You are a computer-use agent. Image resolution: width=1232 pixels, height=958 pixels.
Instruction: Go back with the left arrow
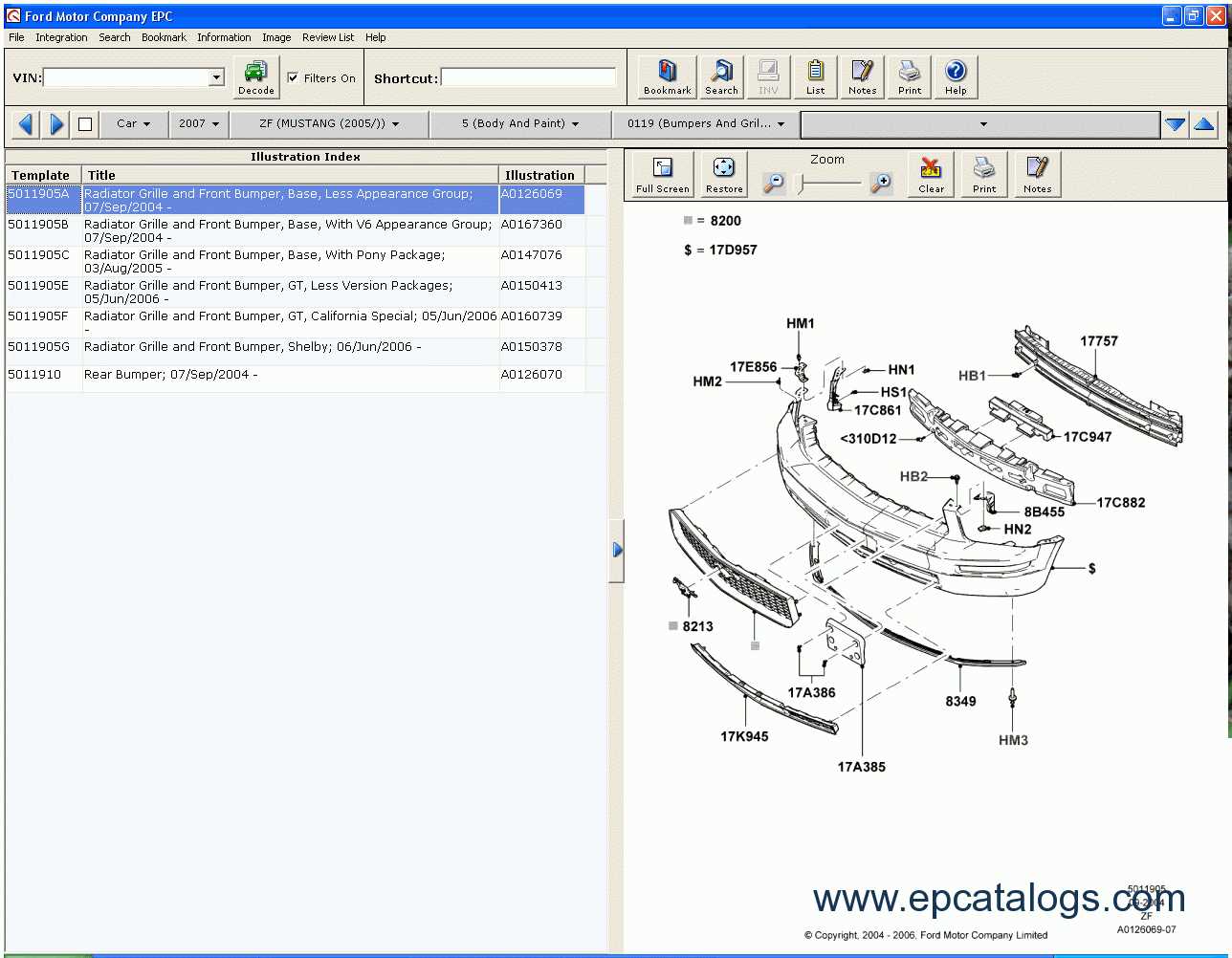coord(26,123)
